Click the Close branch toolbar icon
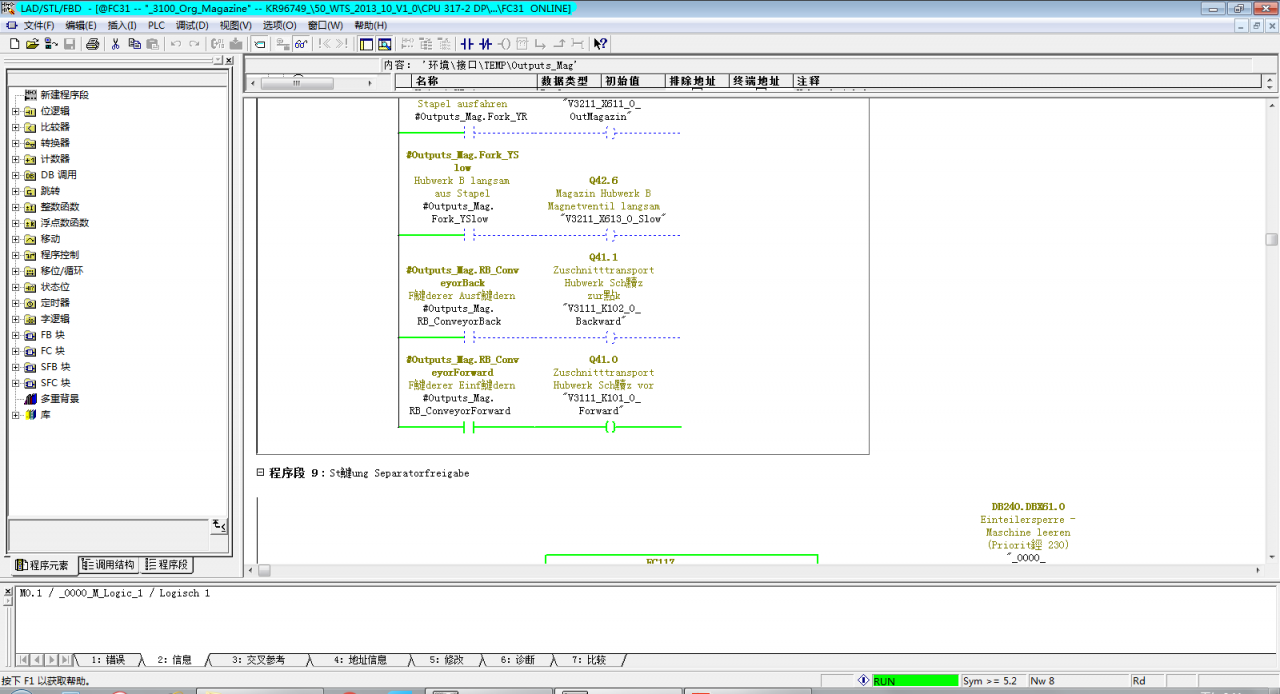The width and height of the screenshot is (1280, 694). [x=559, y=44]
